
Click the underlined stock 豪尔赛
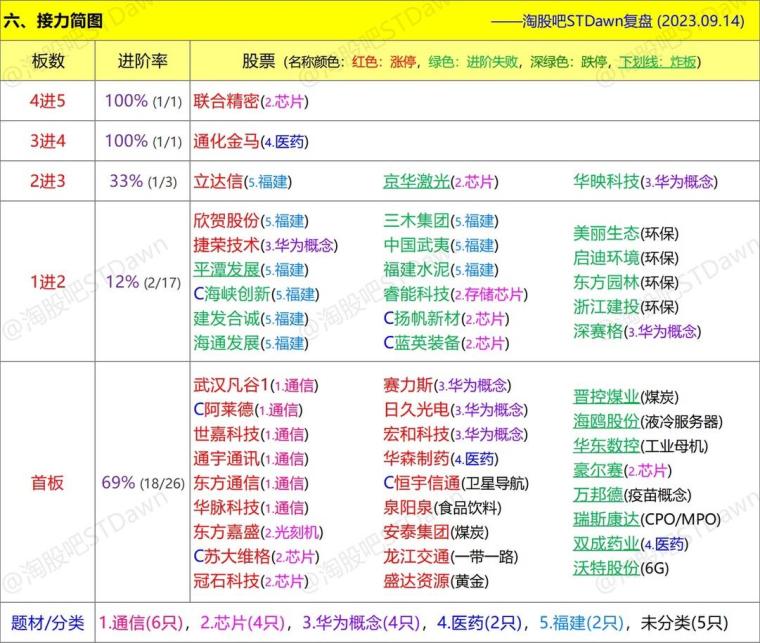[x=598, y=470]
